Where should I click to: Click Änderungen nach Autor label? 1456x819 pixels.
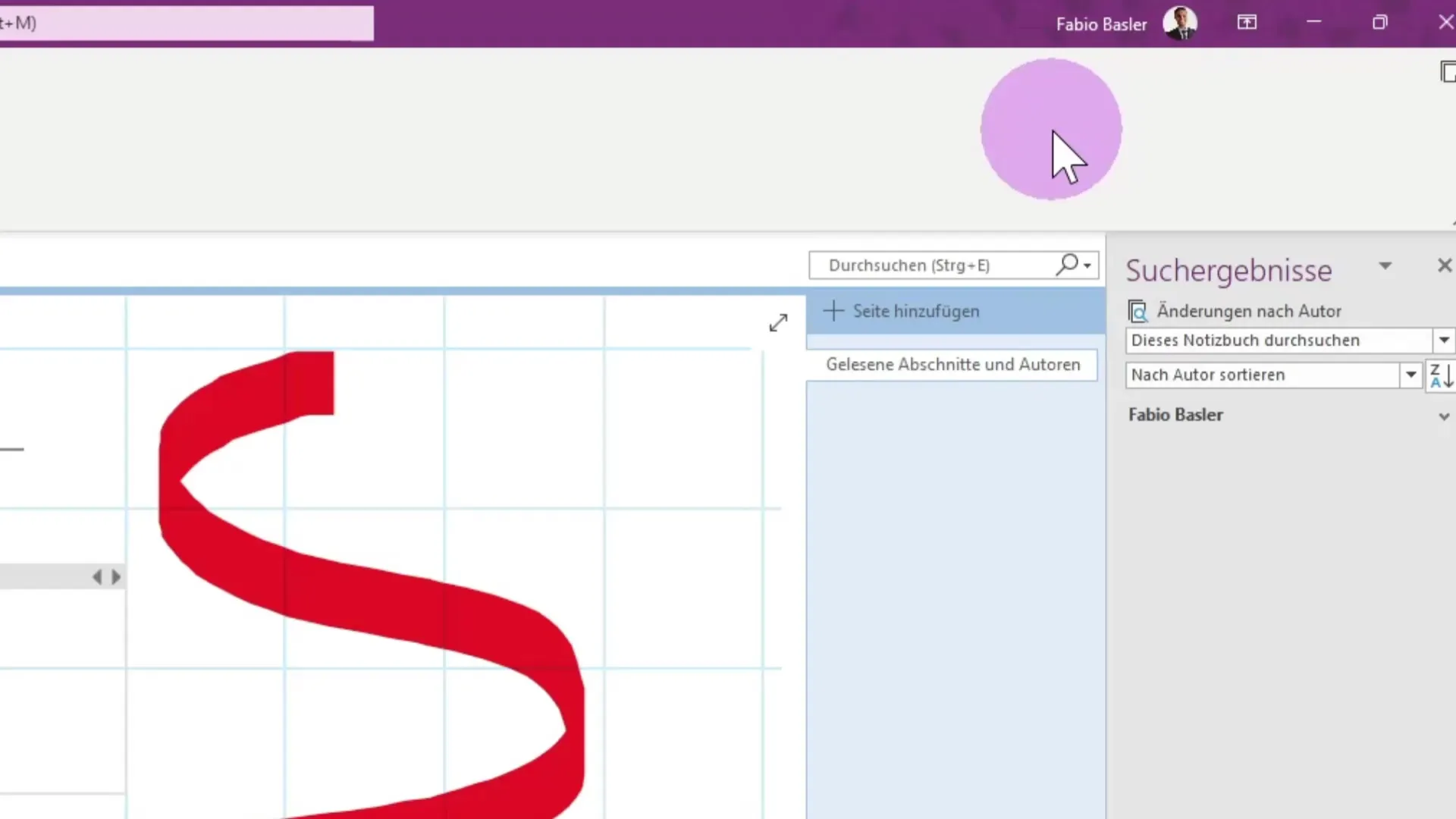1249,311
